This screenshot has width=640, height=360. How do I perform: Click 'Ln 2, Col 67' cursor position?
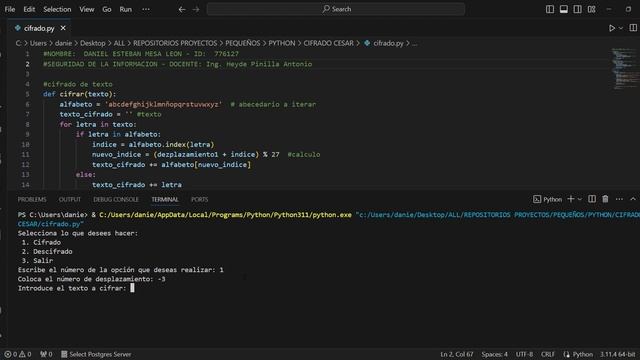tap(456, 354)
